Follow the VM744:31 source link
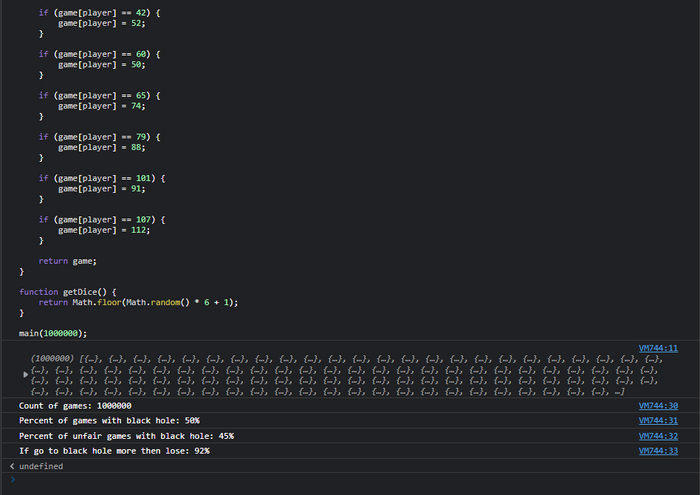This screenshot has width=700, height=495. (x=658, y=421)
